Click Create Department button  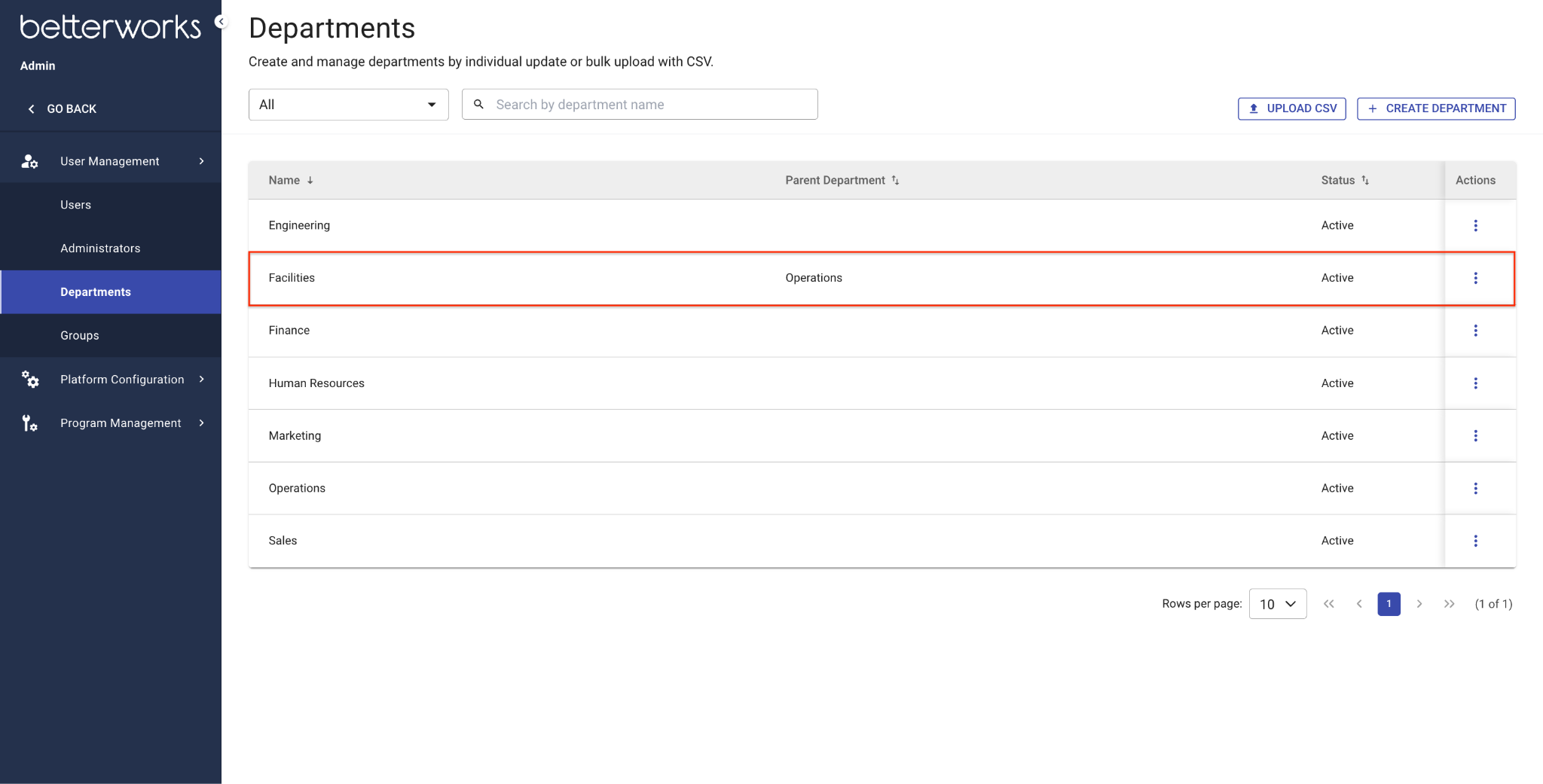coord(1436,108)
